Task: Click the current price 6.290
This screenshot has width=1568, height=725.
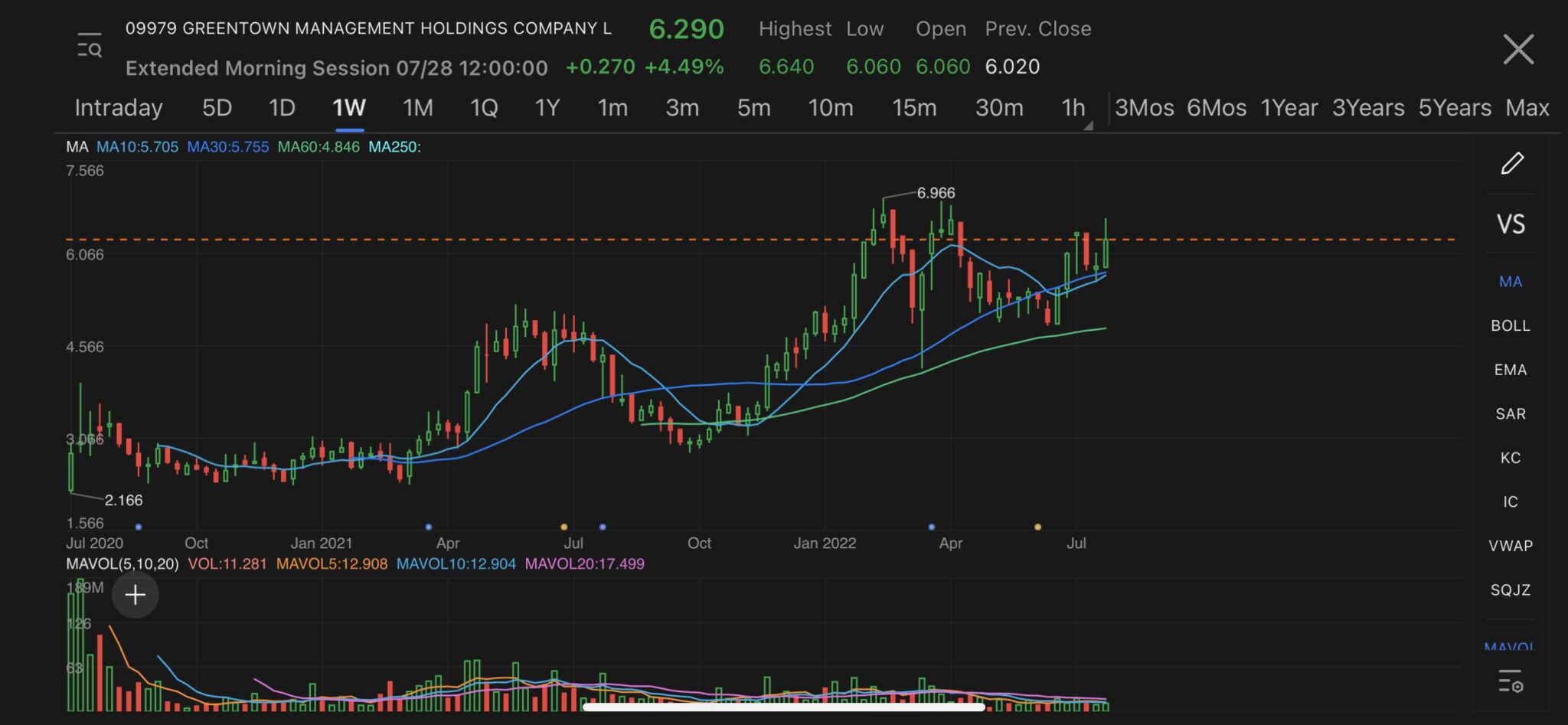Action: tap(686, 29)
